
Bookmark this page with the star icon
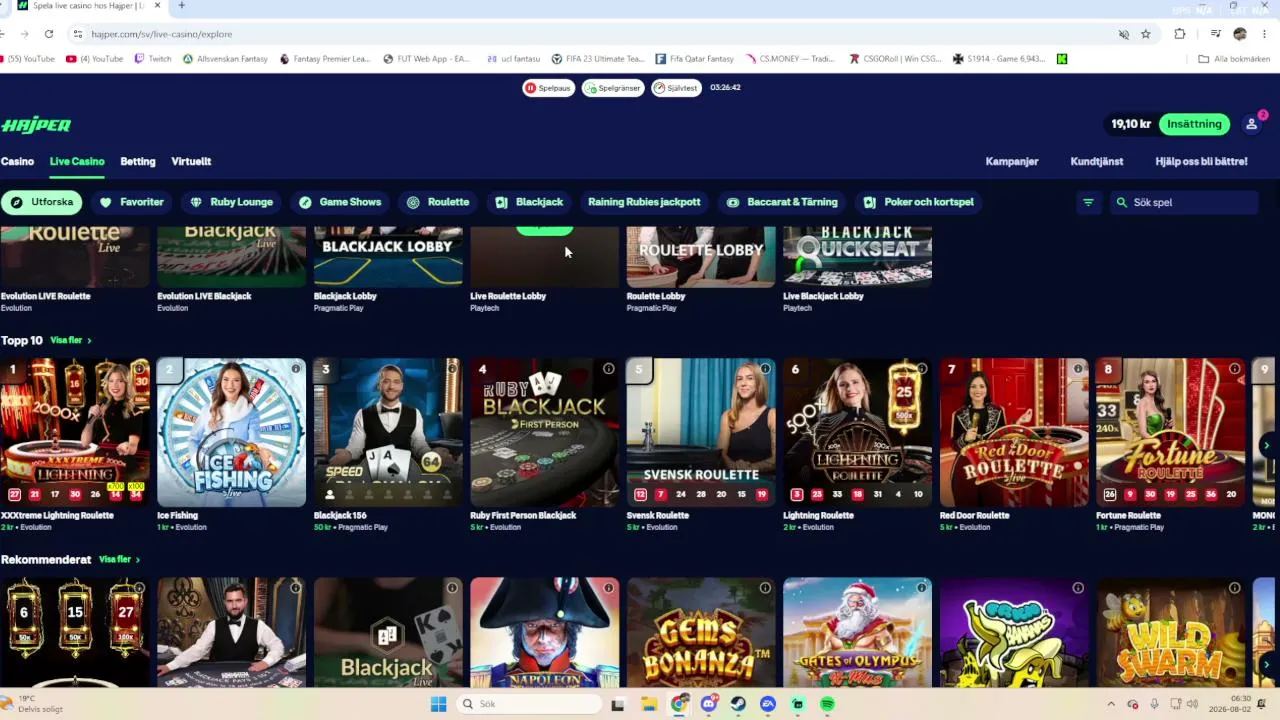(1146, 34)
